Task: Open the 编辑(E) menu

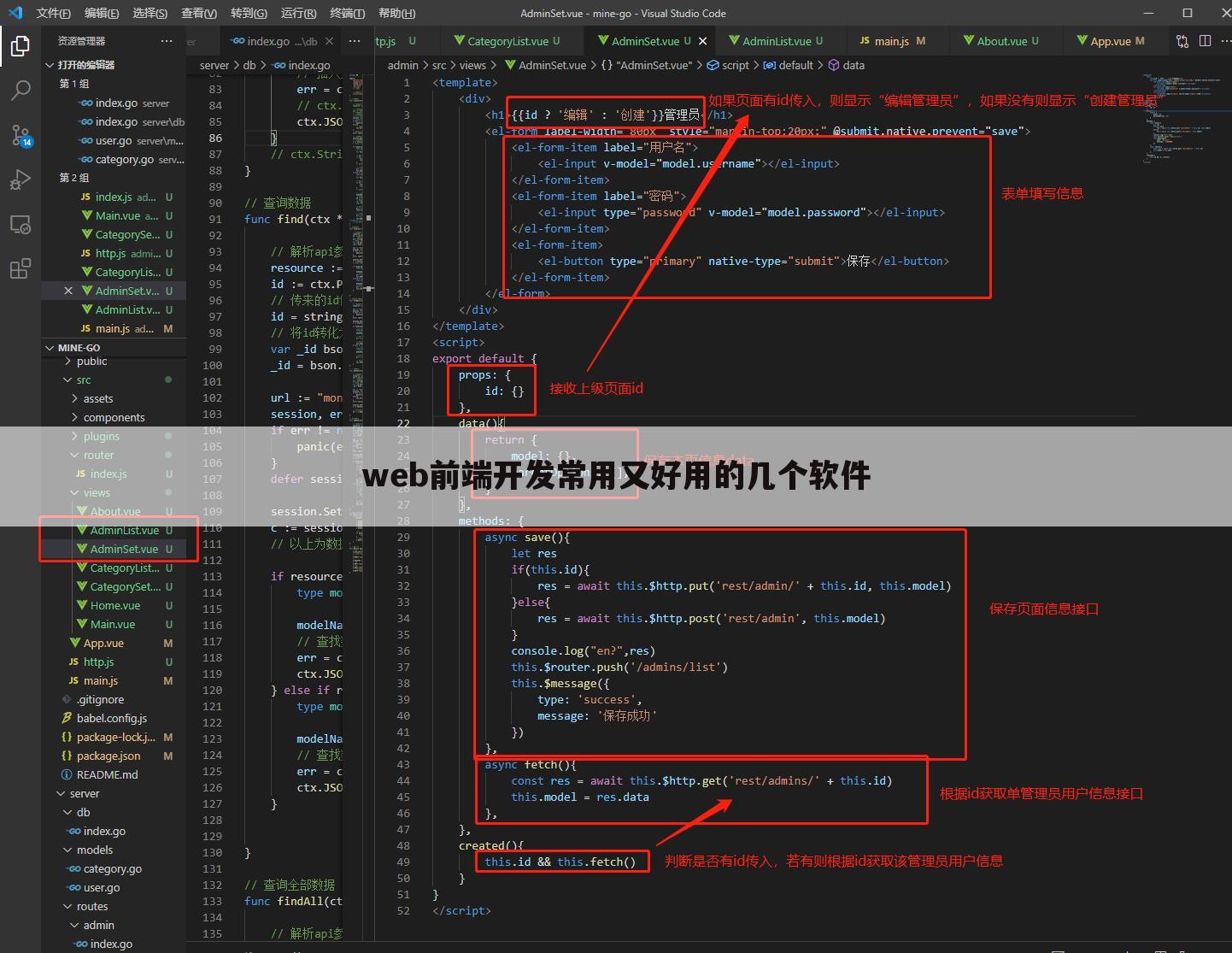Action: tap(102, 13)
